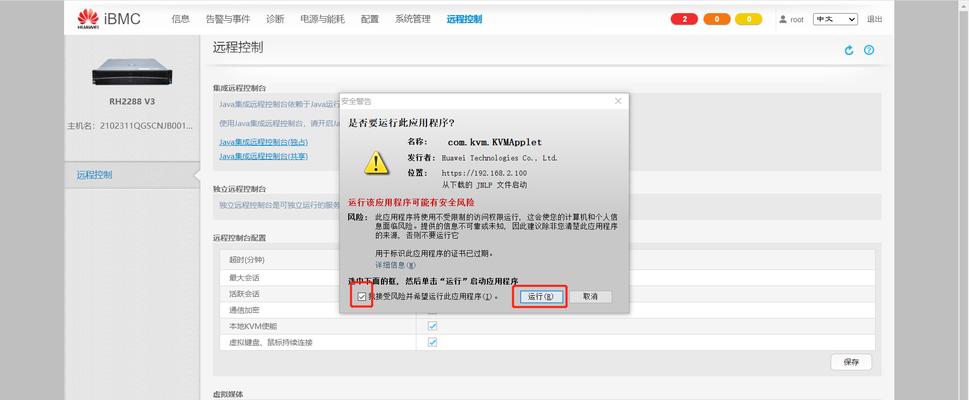Open the help question-mark icon

click(x=869, y=50)
